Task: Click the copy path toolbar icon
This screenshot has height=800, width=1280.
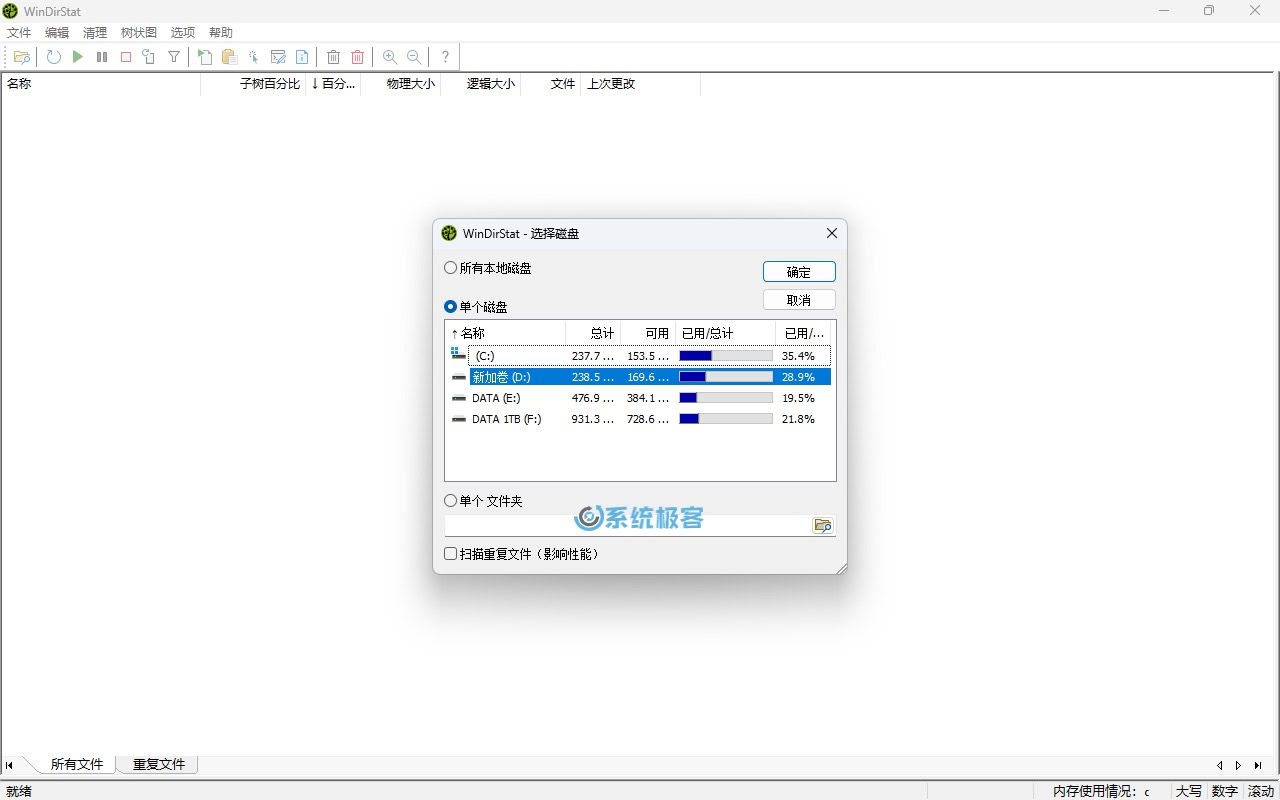Action: tap(205, 57)
